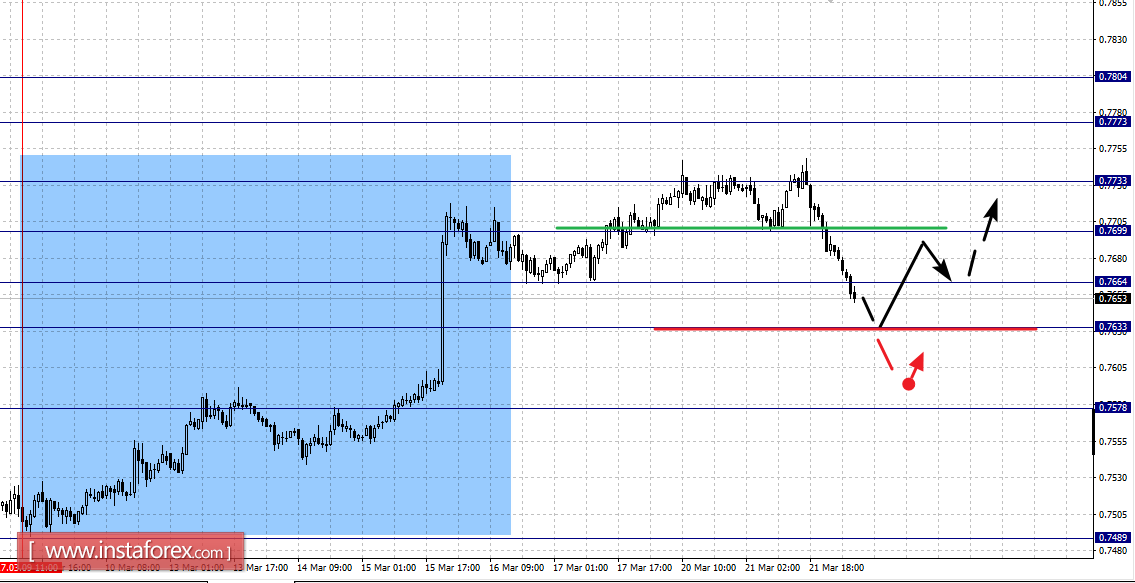The width and height of the screenshot is (1135, 583).
Task: Select the 0.7699 price level label
Action: pos(1113,231)
